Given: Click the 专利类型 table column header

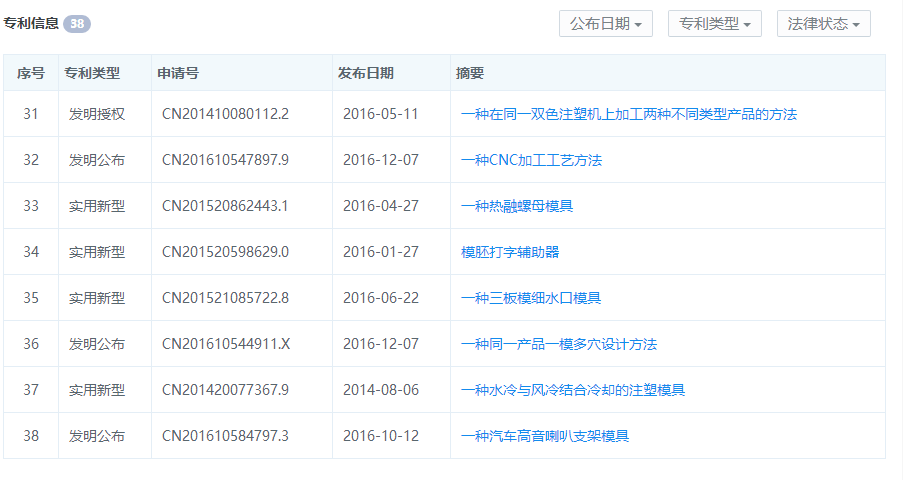Looking at the screenshot, I should coord(92,73).
